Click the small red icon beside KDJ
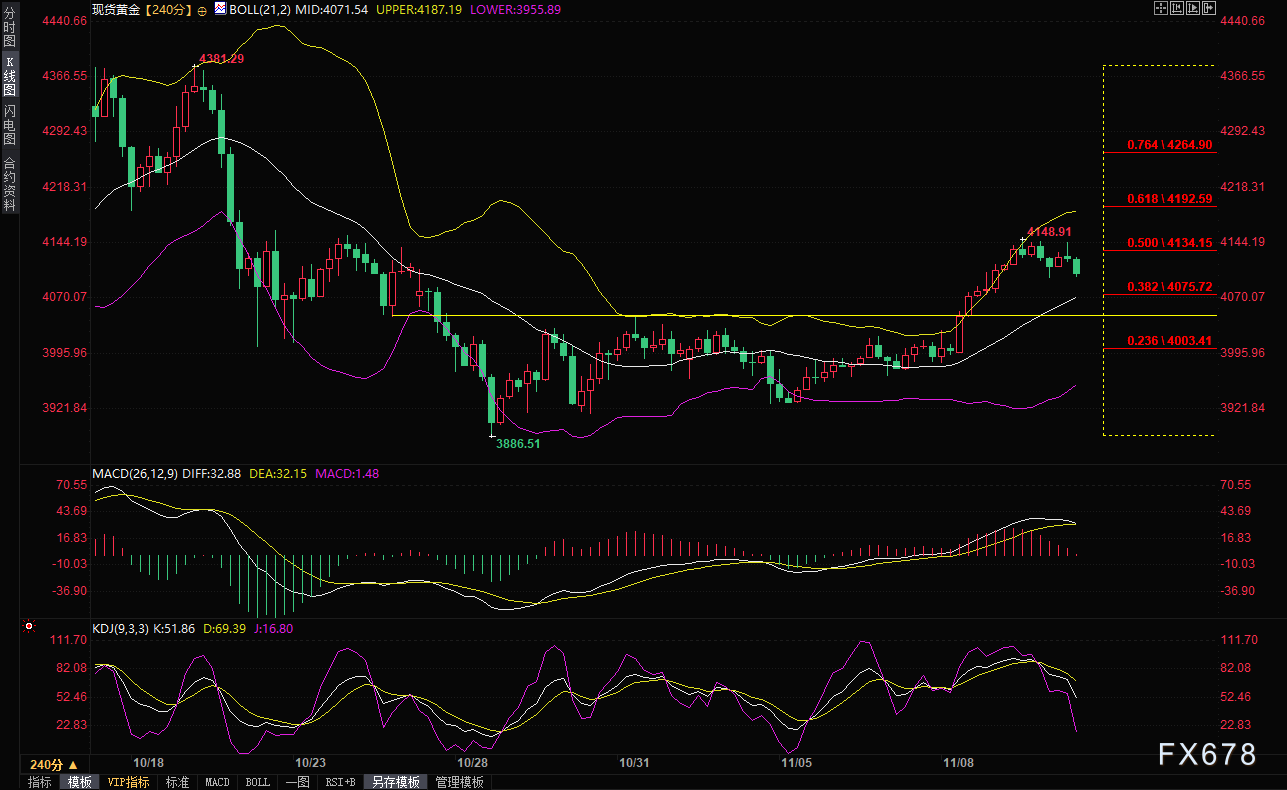The width and height of the screenshot is (1287, 790). click(x=28, y=628)
